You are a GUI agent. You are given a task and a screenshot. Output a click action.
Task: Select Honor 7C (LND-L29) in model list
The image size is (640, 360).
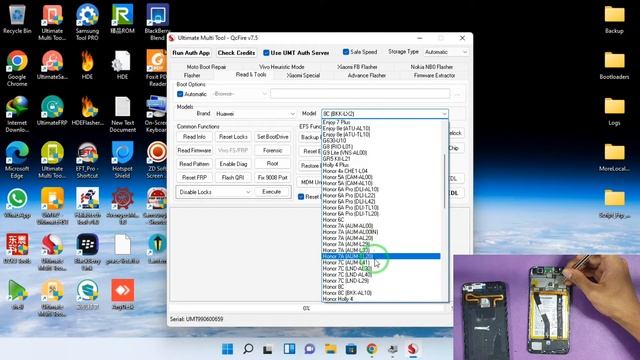click(x=346, y=280)
